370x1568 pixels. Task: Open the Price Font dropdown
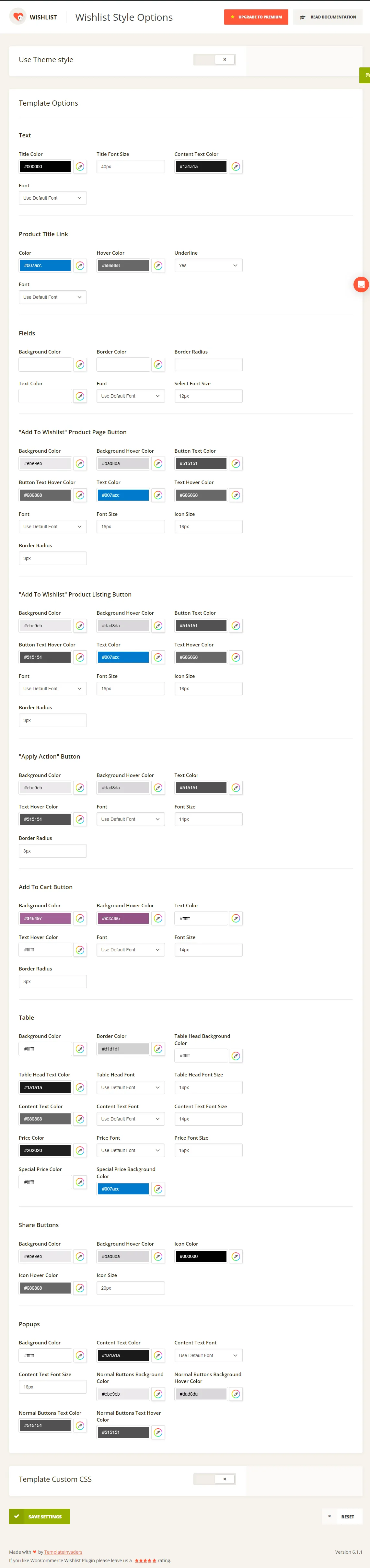130,1150
